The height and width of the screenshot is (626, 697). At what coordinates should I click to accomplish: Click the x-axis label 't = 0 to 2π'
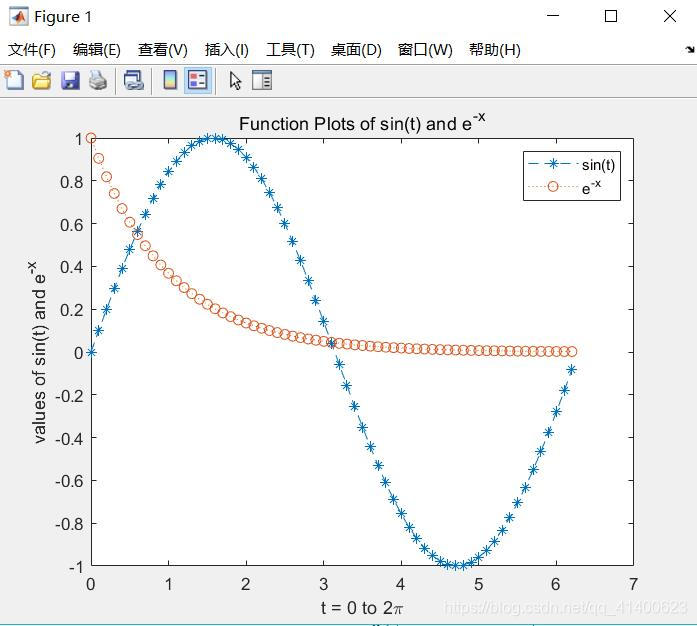pos(362,607)
